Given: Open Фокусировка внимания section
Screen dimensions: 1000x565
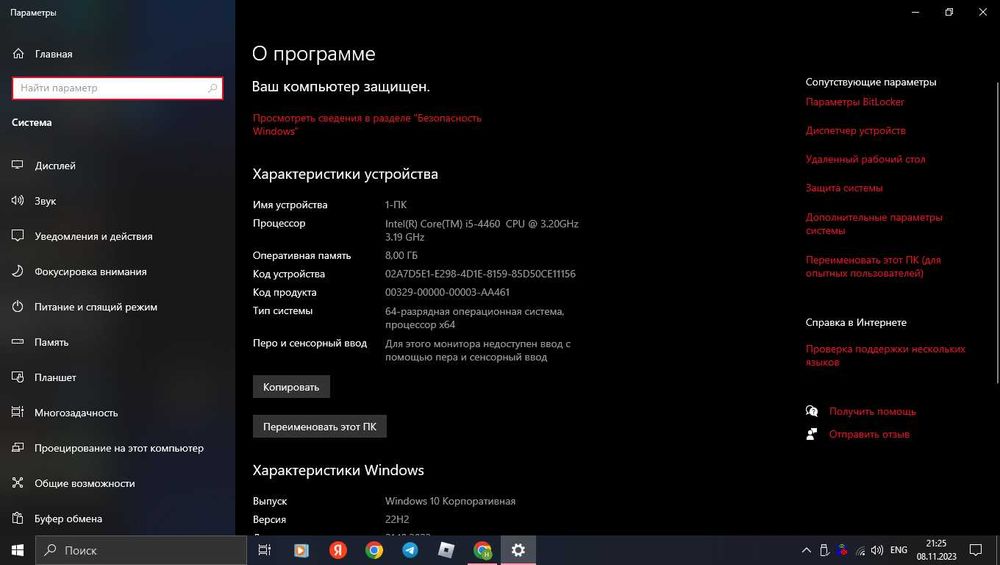Looking at the screenshot, I should click(x=79, y=272).
